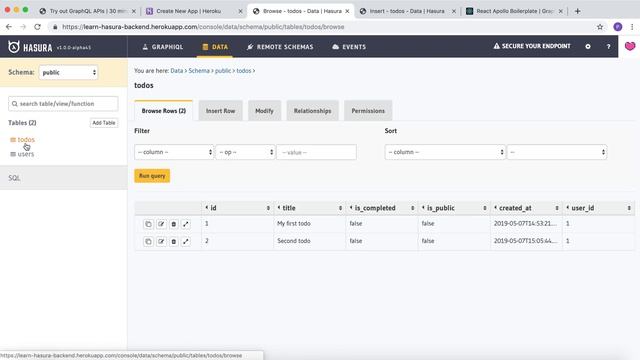Open the Sort column dropdown
This screenshot has width=640, height=360.
[445, 152]
